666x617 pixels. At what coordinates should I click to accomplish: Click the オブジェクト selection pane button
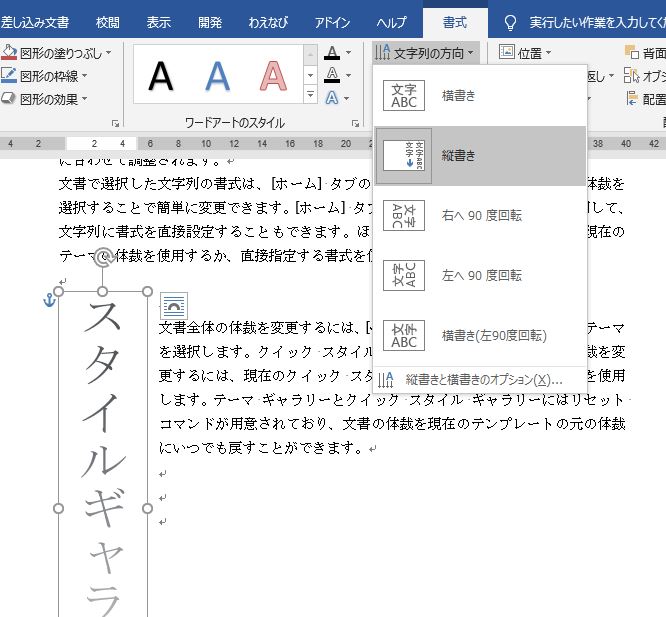tap(645, 76)
